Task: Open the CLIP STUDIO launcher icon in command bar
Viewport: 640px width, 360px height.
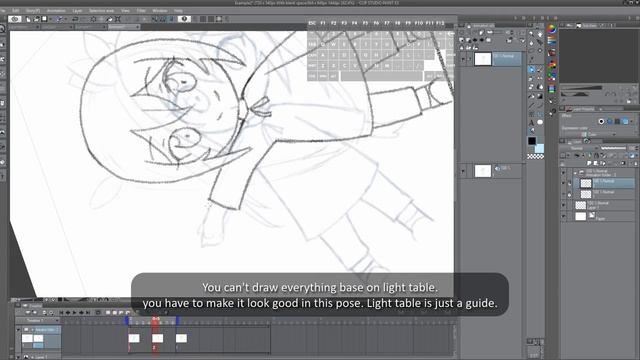Action: click(15, 19)
